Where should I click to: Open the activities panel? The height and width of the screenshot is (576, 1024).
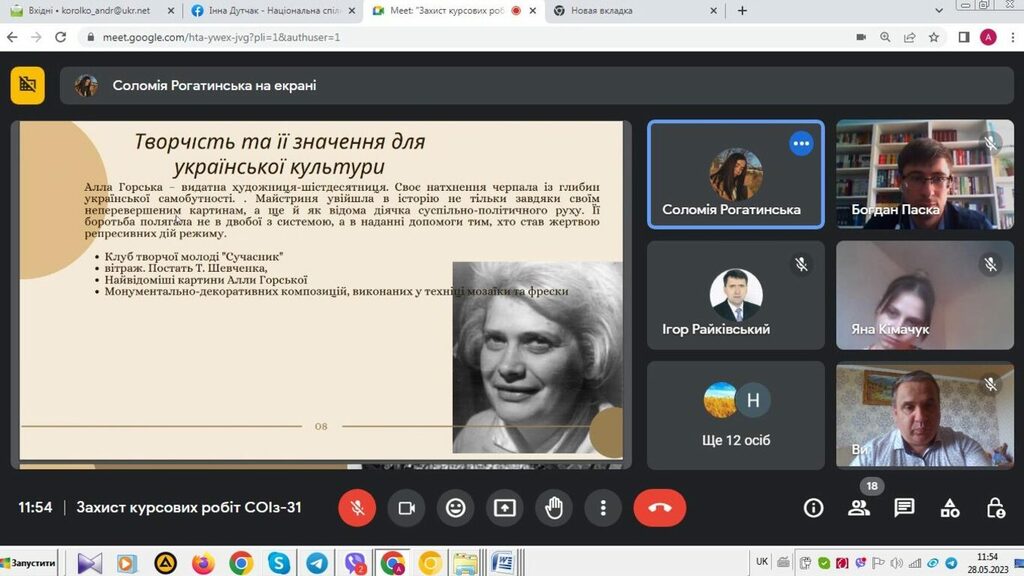(950, 508)
